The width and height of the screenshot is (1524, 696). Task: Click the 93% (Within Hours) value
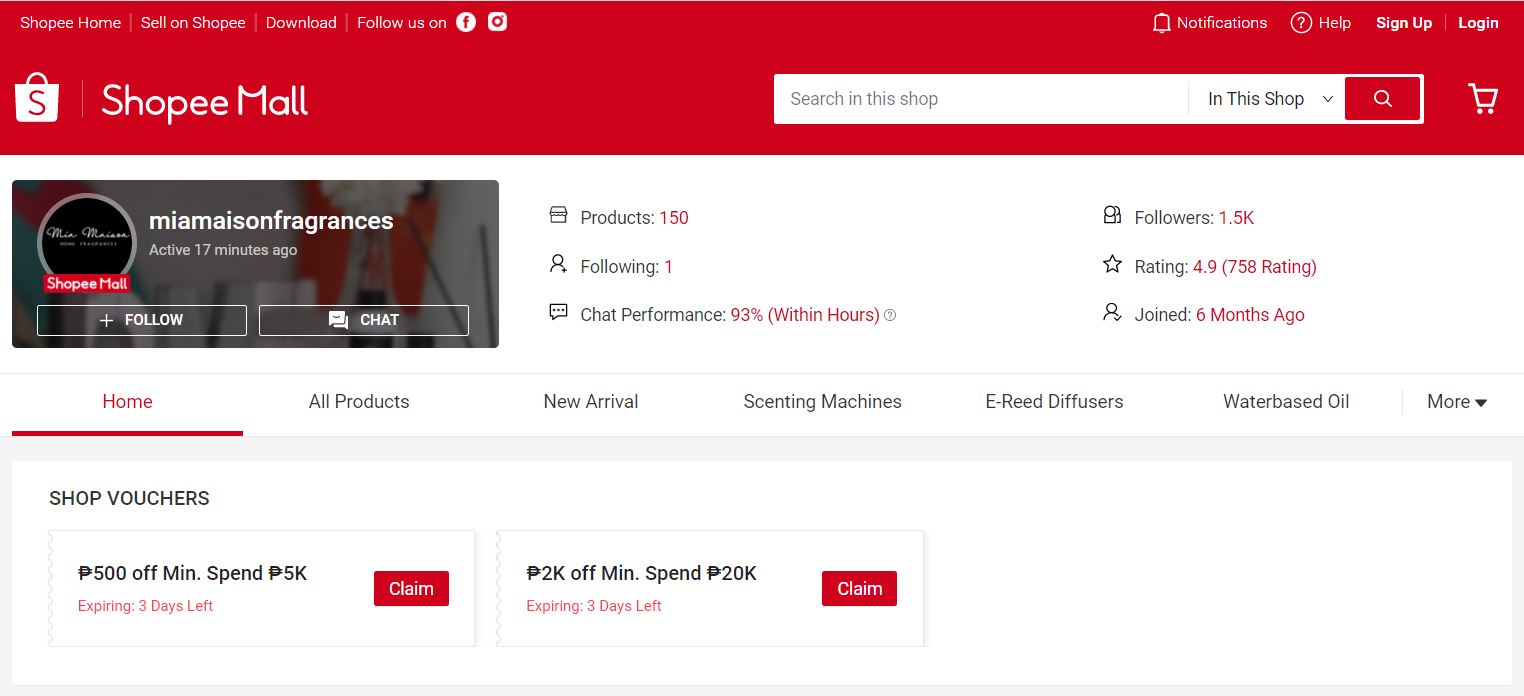[x=805, y=315]
